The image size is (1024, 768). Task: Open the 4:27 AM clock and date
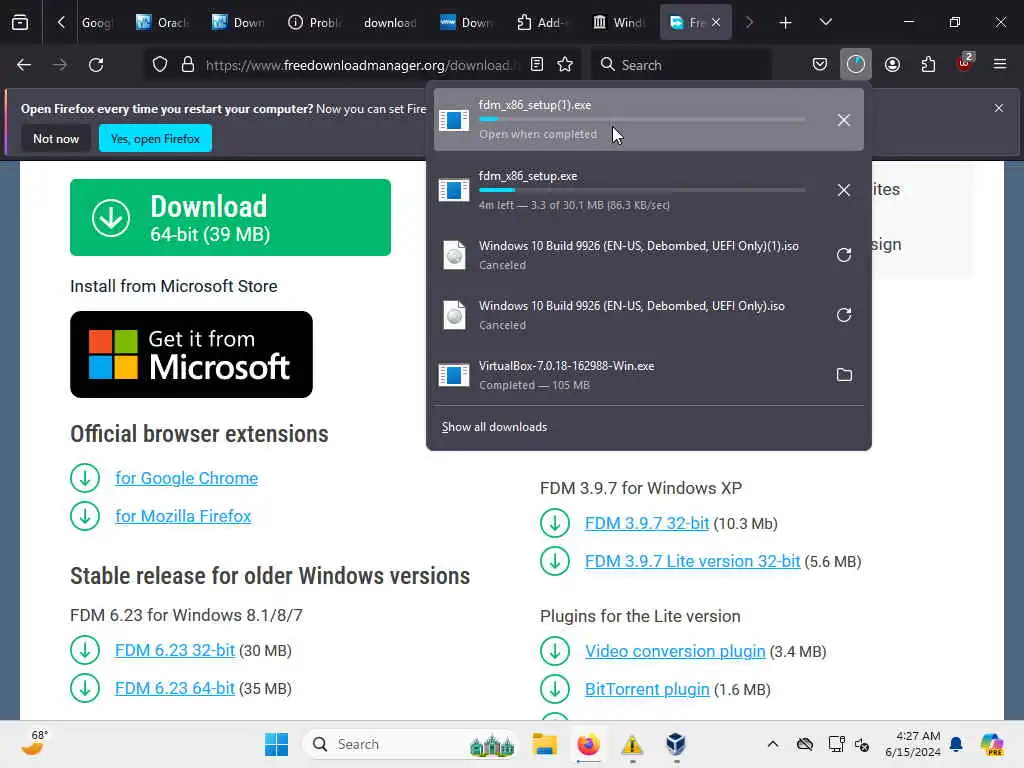click(912, 744)
